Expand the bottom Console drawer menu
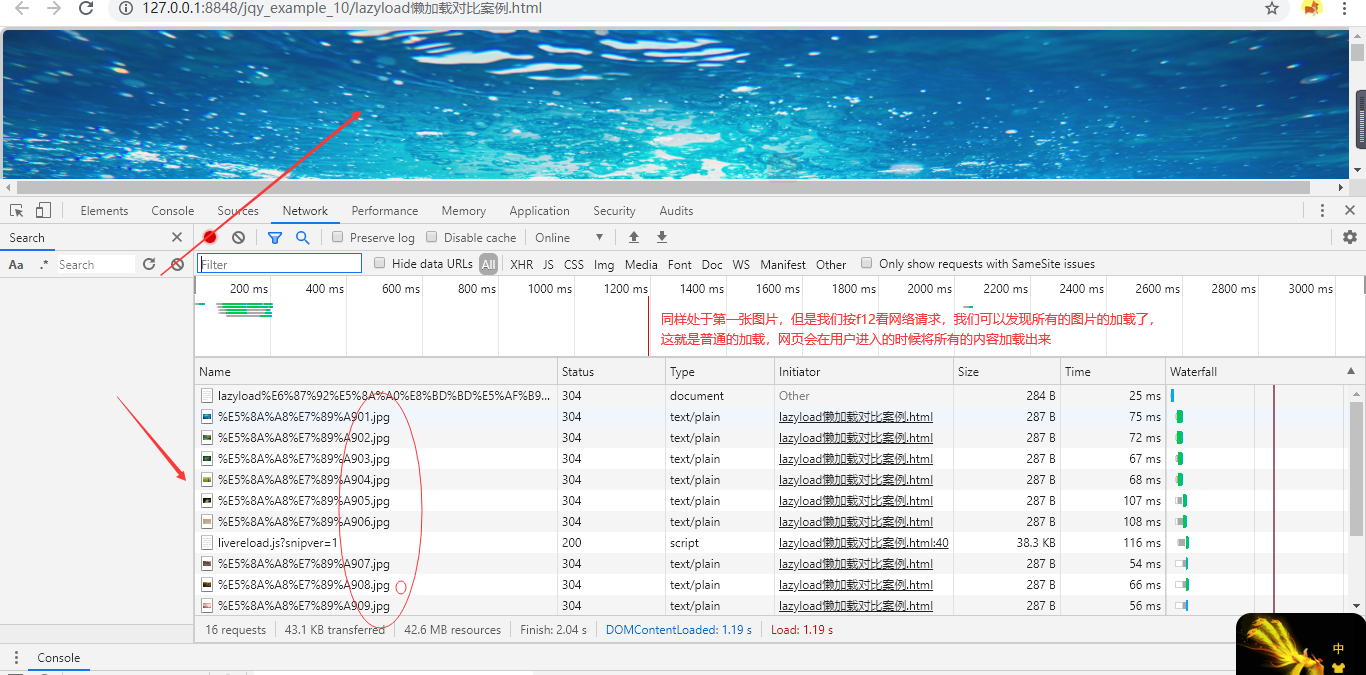Screen dimensions: 1366x675 16,658
